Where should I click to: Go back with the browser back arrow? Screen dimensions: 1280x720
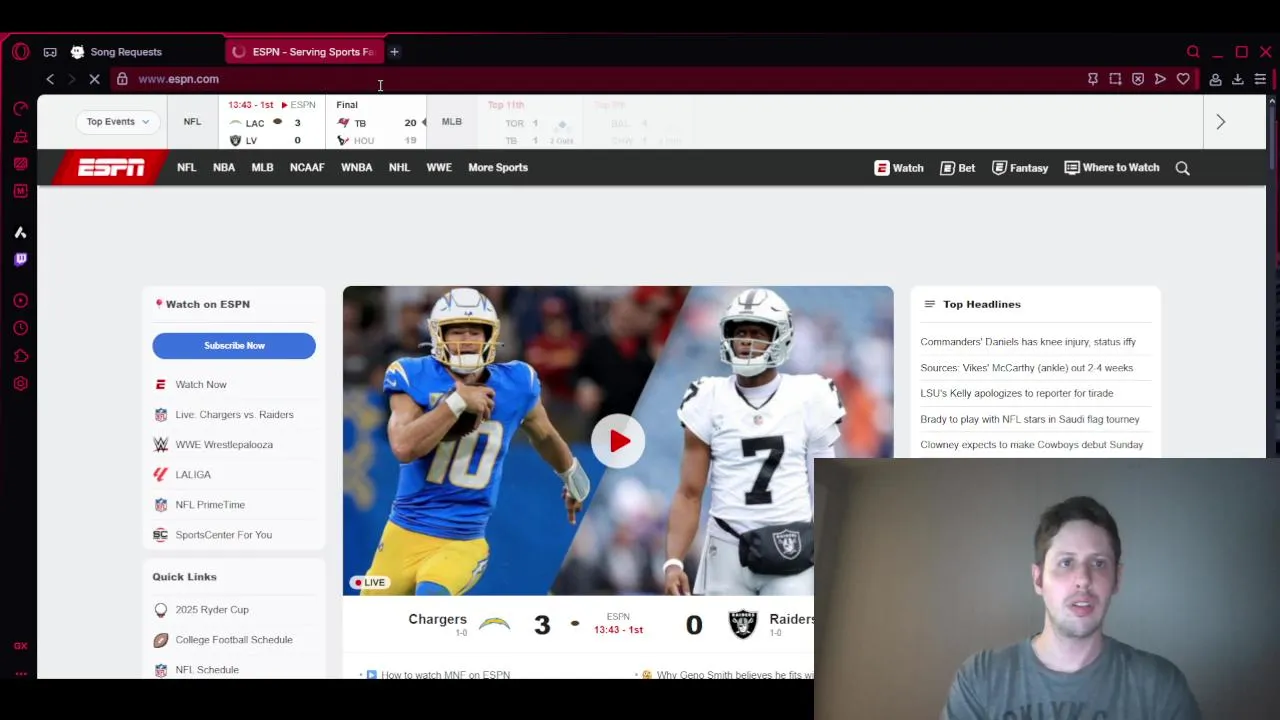(50, 79)
